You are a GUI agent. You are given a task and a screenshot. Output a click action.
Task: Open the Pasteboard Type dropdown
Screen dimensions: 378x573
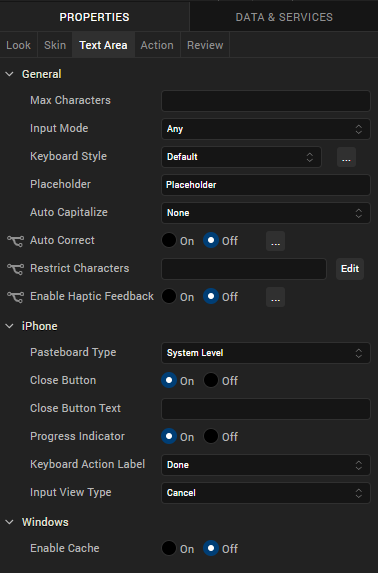coord(266,353)
